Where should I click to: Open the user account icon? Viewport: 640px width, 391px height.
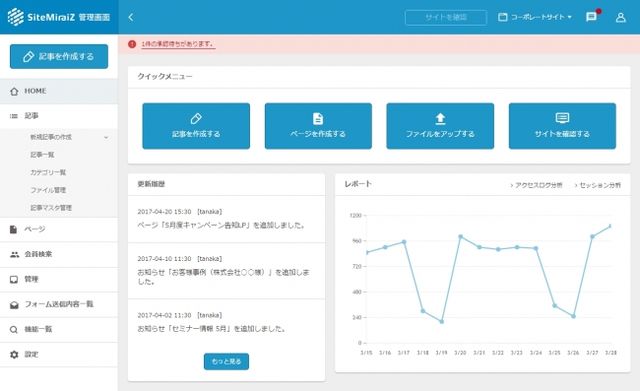pos(620,17)
